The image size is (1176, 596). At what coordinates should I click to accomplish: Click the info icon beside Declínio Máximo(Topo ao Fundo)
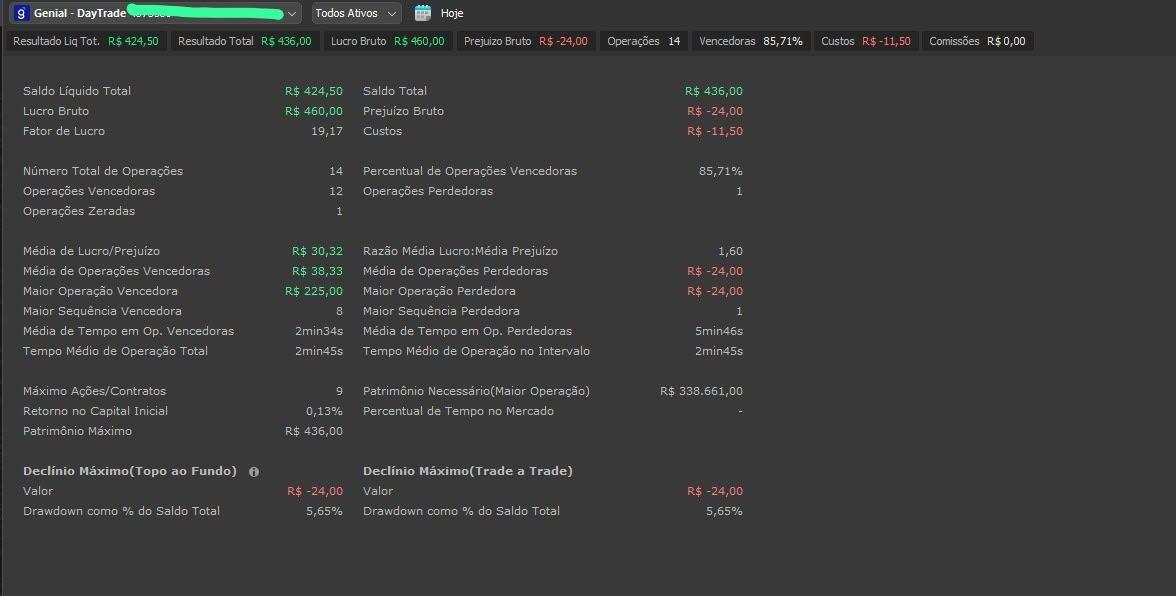(254, 472)
